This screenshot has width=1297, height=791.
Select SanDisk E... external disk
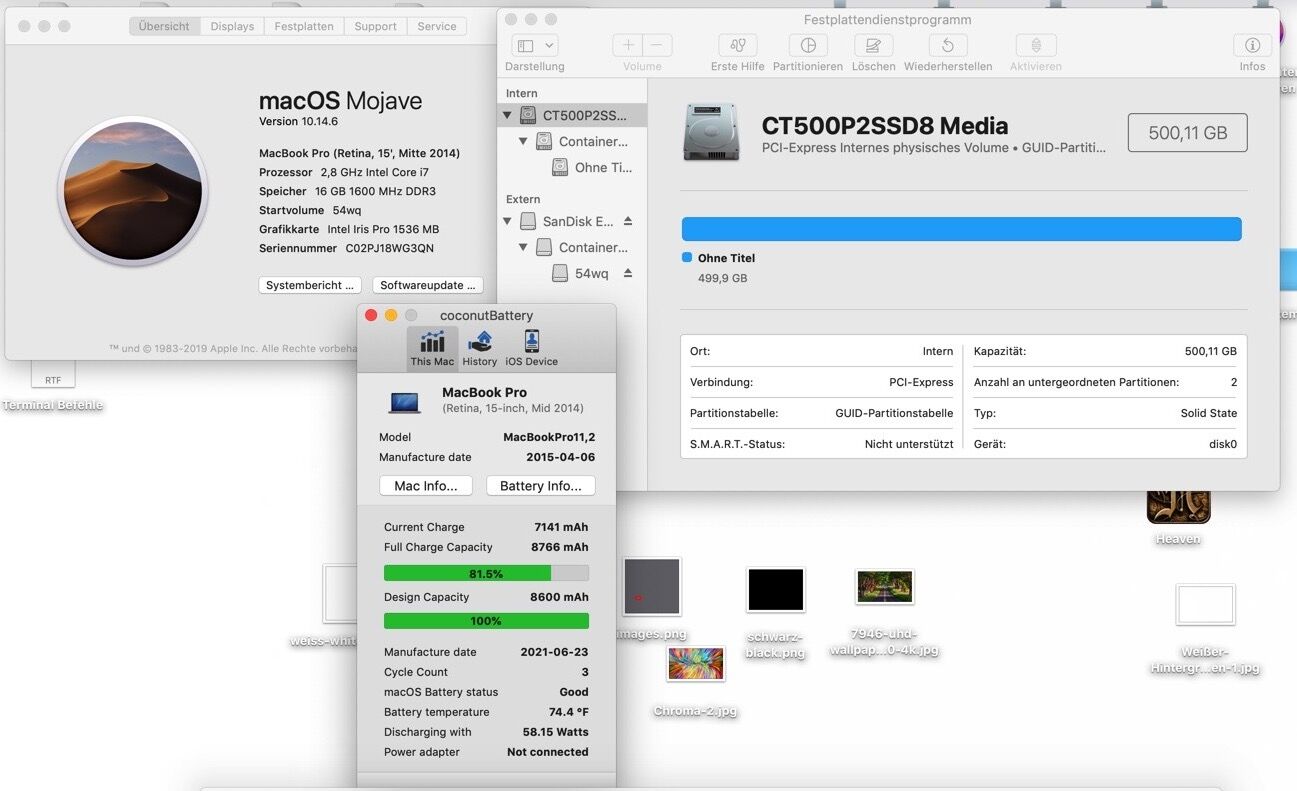(x=572, y=221)
